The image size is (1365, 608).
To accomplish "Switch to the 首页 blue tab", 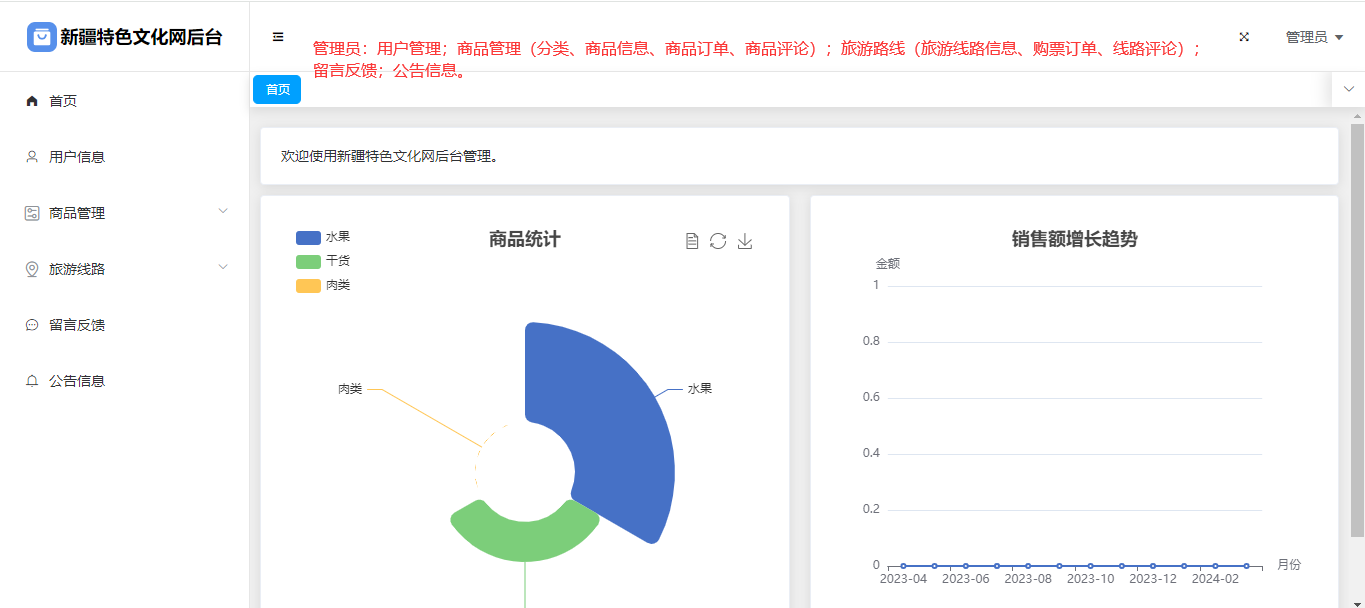I will click(x=277, y=89).
